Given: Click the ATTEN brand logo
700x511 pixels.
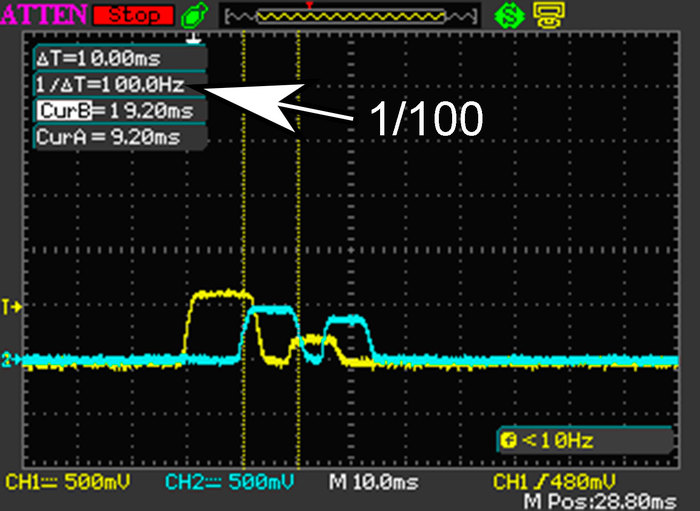Looking at the screenshot, I should click(43, 16).
